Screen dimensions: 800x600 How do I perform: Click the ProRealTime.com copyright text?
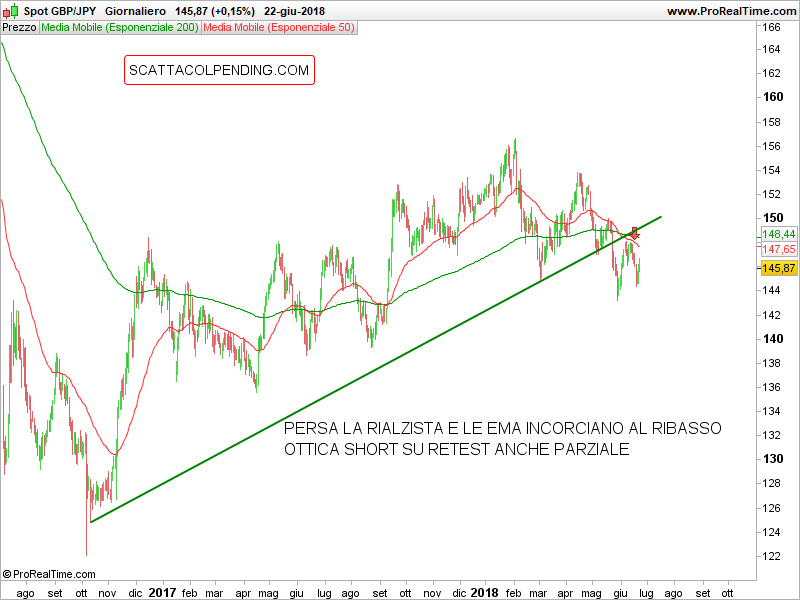point(54,574)
